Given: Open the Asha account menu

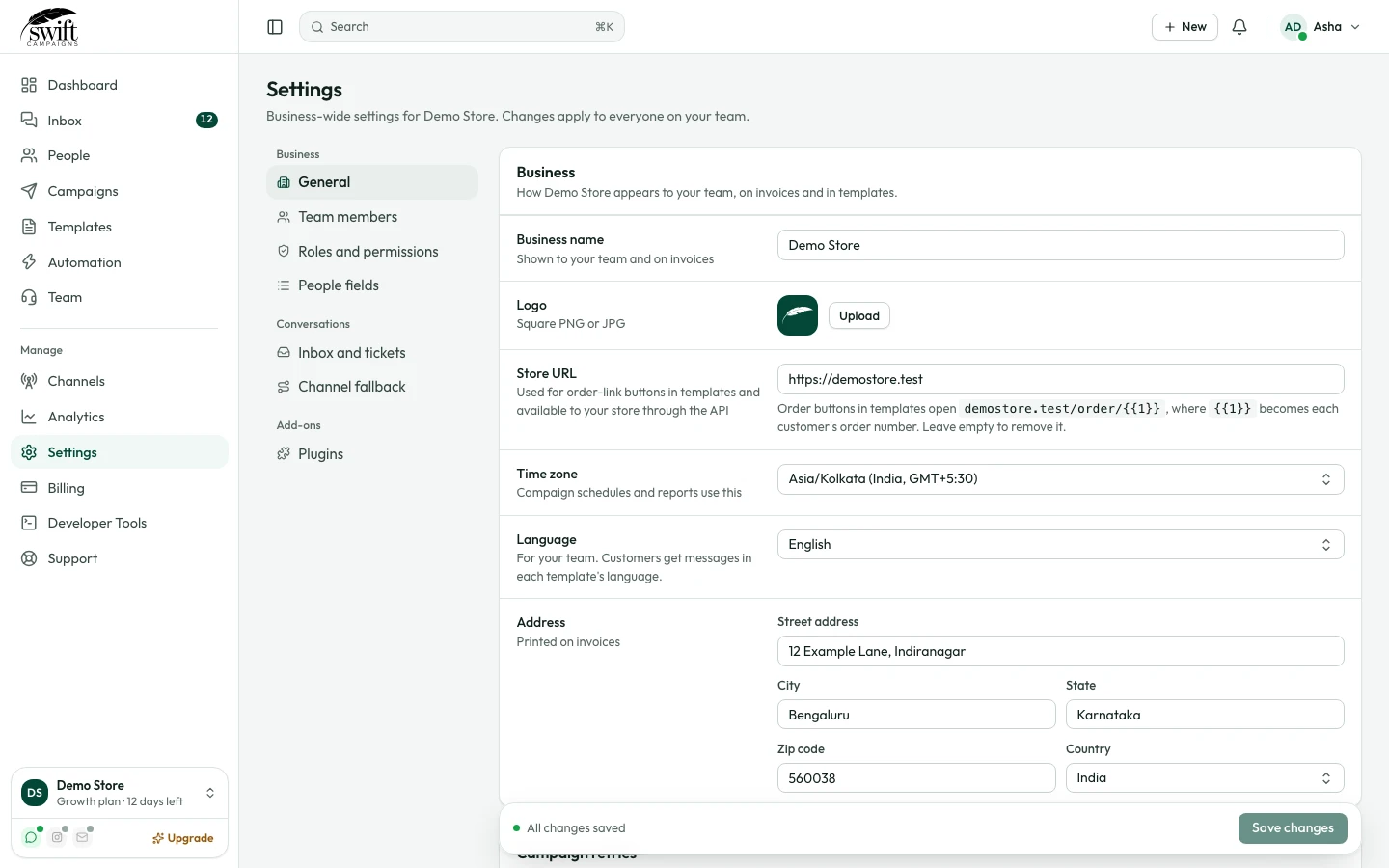Looking at the screenshot, I should [1321, 27].
